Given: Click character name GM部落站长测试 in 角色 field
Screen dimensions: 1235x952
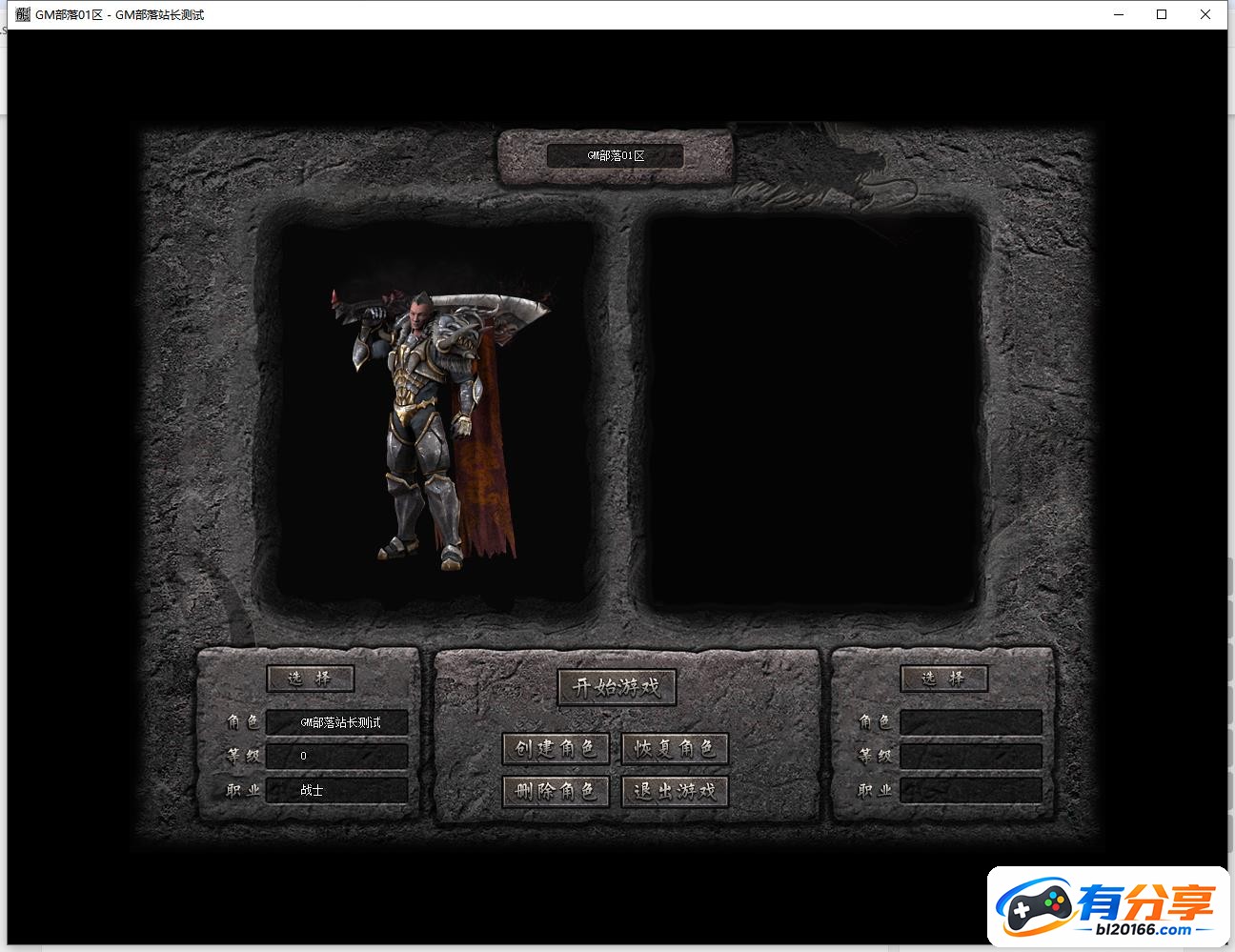Looking at the screenshot, I should point(340,722).
